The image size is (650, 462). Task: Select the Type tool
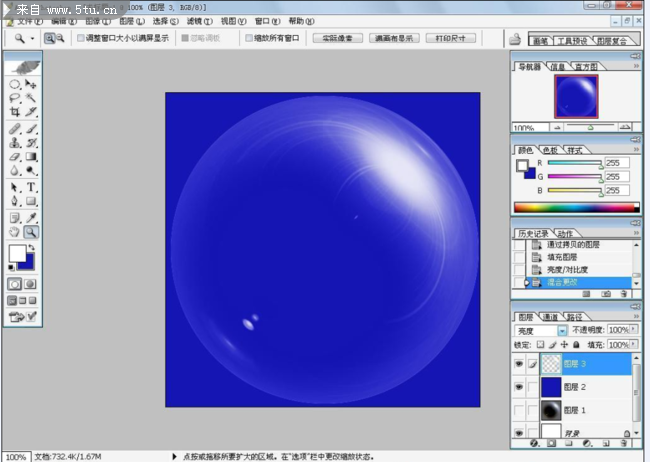click(x=32, y=187)
